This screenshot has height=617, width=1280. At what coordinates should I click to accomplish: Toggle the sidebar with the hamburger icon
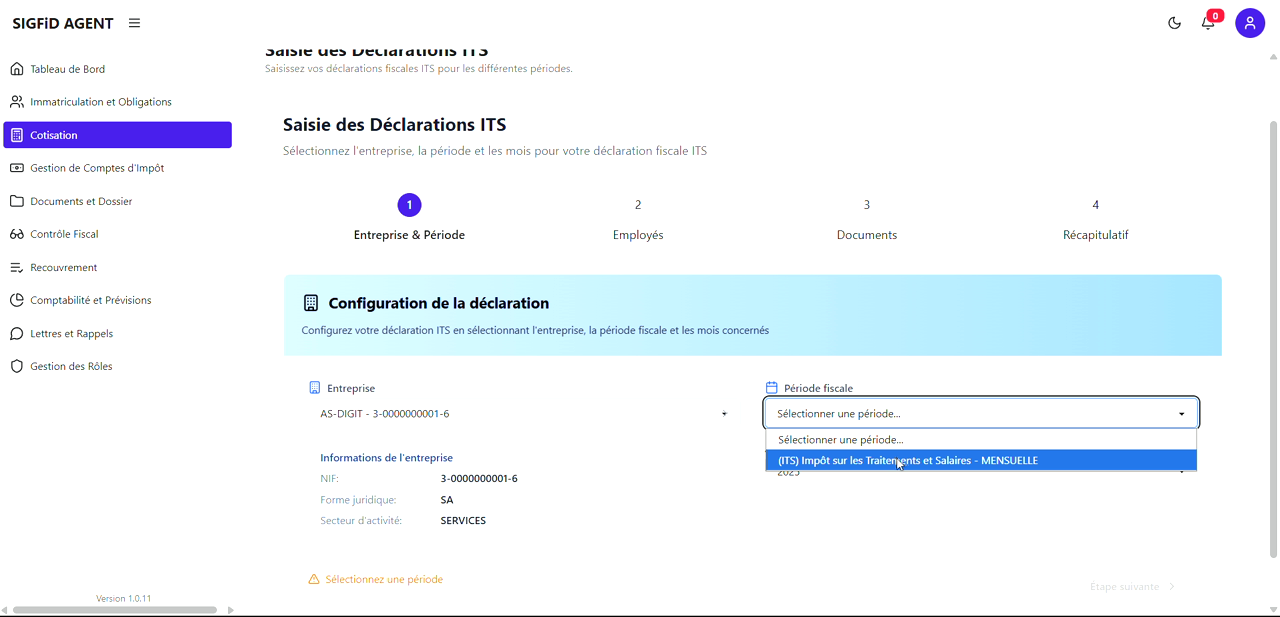[134, 22]
